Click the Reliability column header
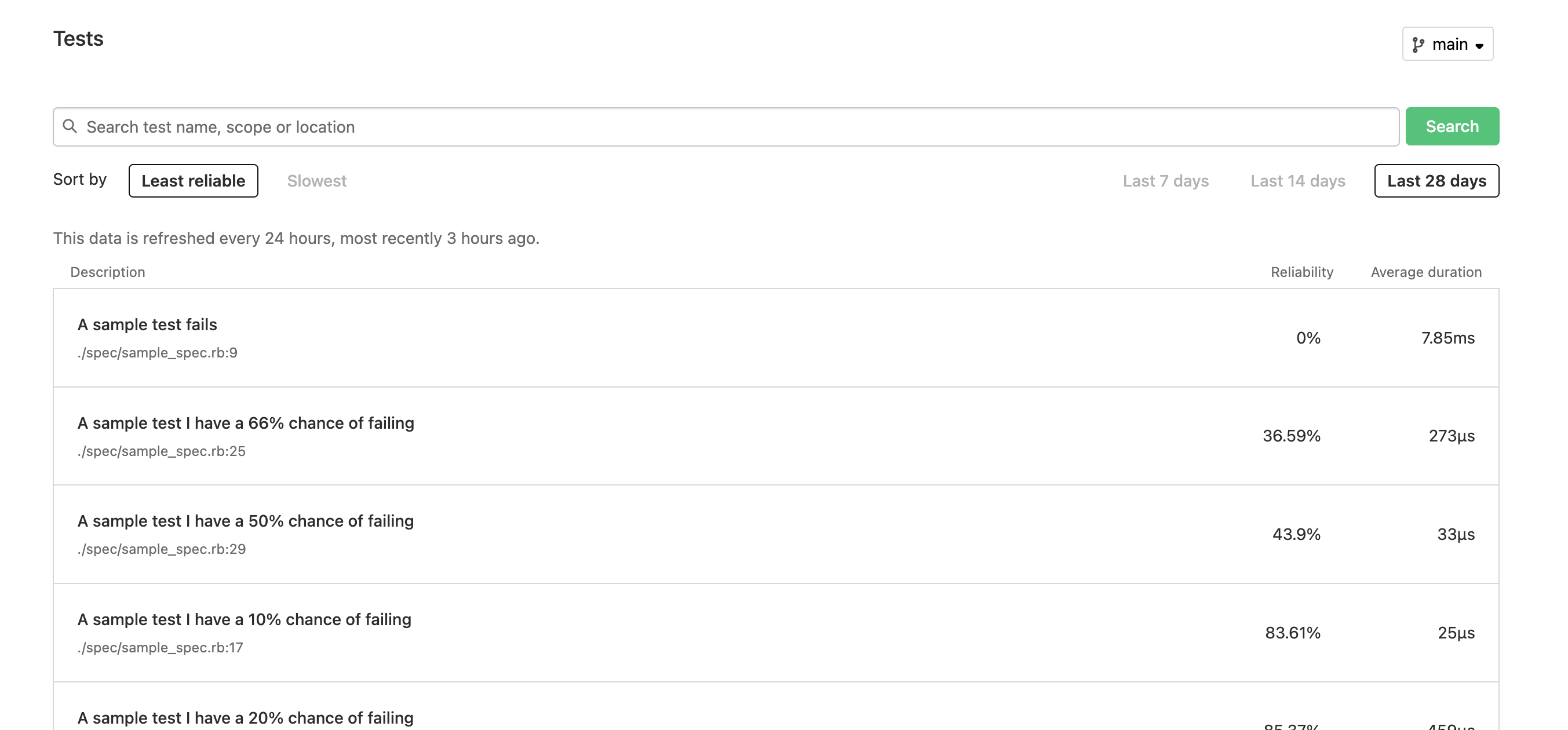The width and height of the screenshot is (1568, 730). 1301,272
